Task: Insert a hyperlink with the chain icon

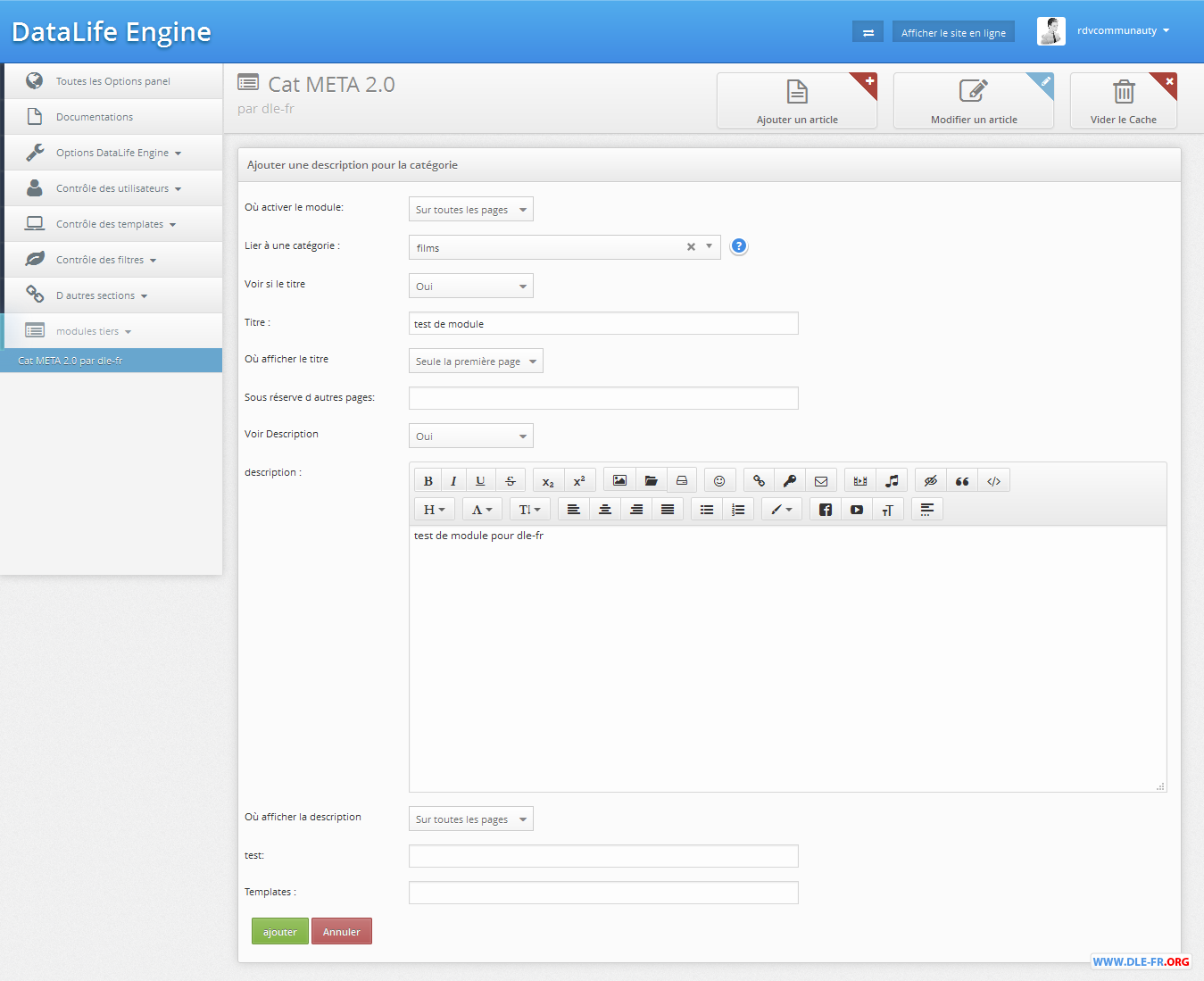Action: point(759,481)
